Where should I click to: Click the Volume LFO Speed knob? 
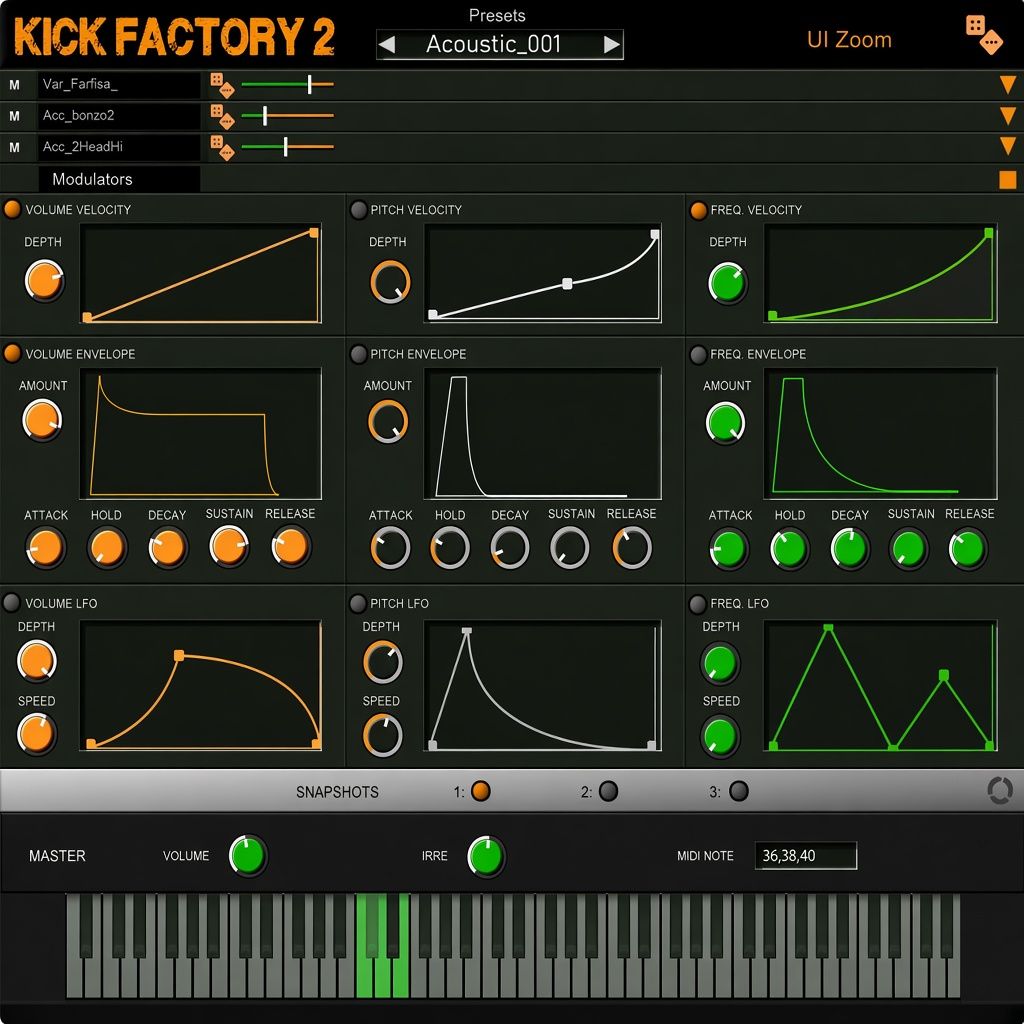(37, 734)
